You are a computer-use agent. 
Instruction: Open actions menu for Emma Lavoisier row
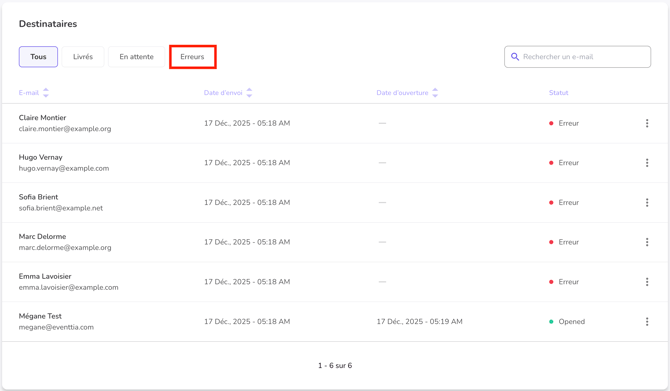(646, 282)
